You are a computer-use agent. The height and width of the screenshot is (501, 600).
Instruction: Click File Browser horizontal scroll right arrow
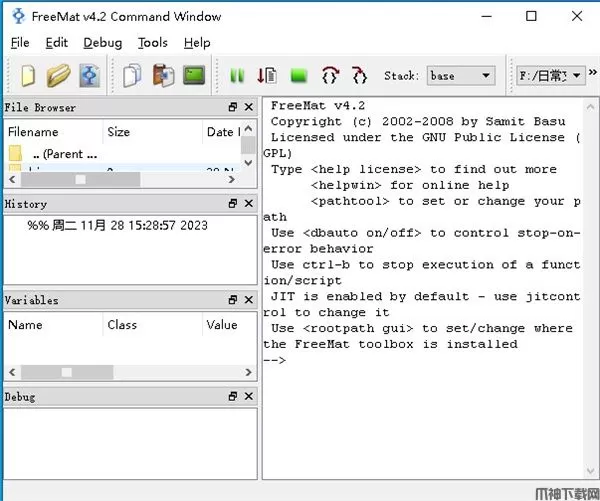(x=232, y=179)
